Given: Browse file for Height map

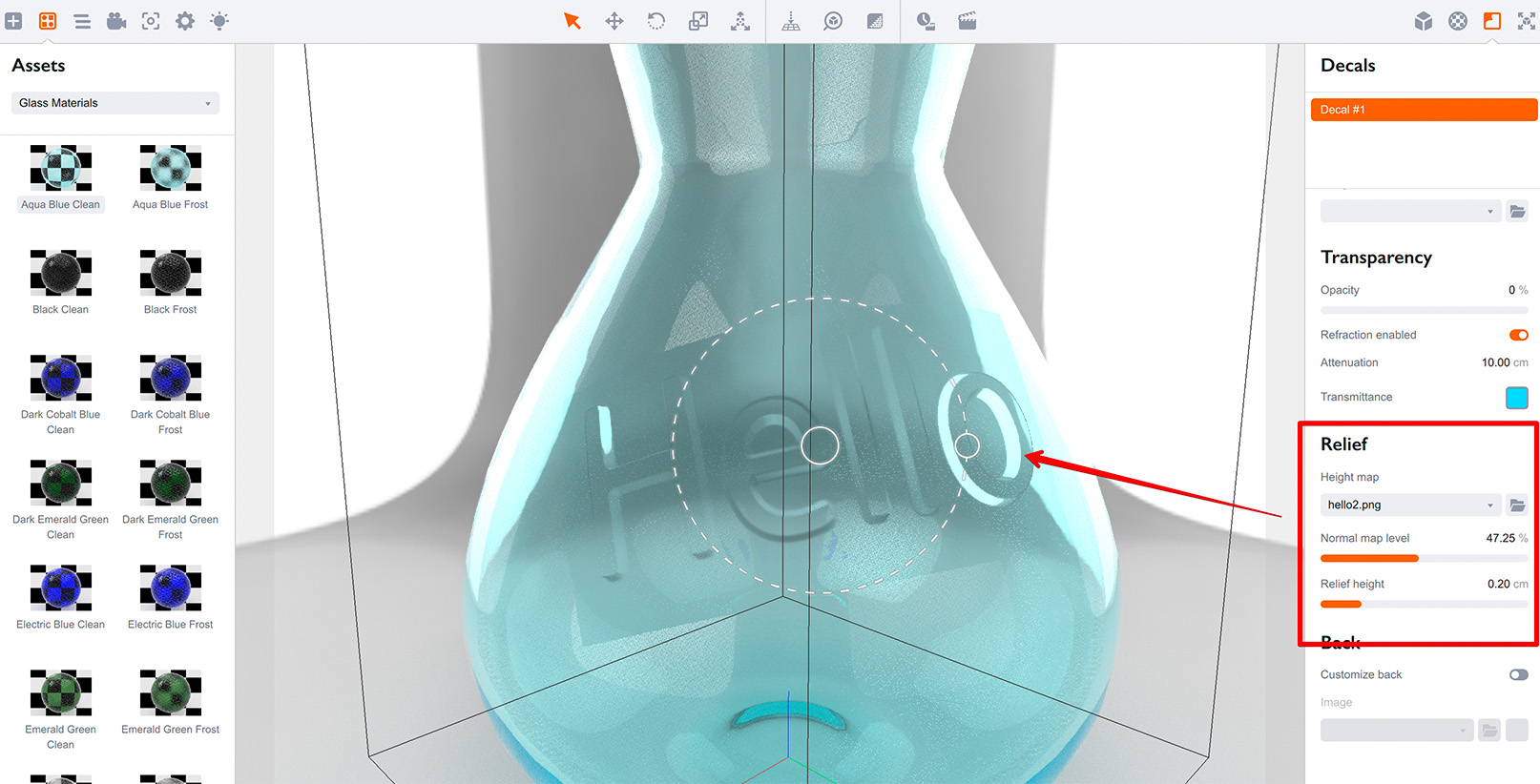Looking at the screenshot, I should 1517,505.
